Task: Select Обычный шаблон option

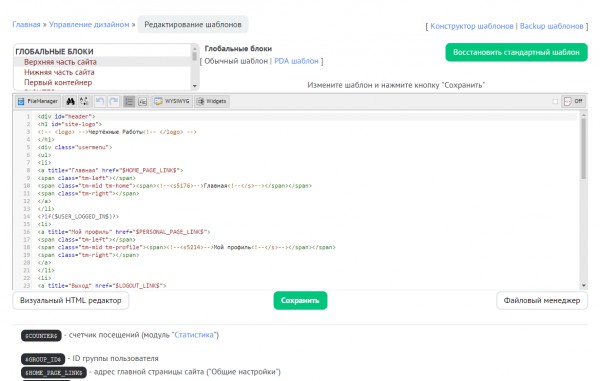Action: [x=236, y=61]
